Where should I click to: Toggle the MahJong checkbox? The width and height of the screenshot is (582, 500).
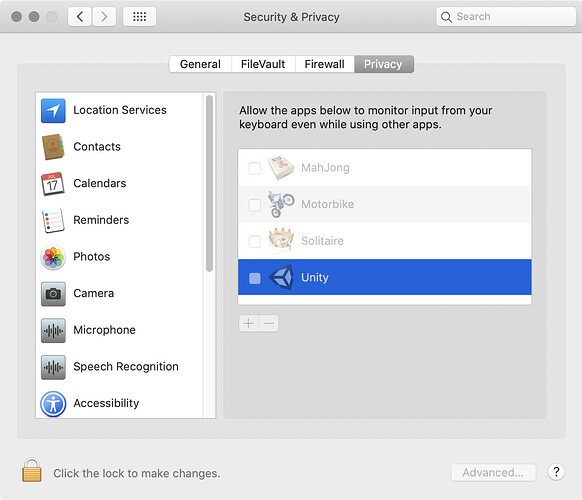[x=255, y=168]
